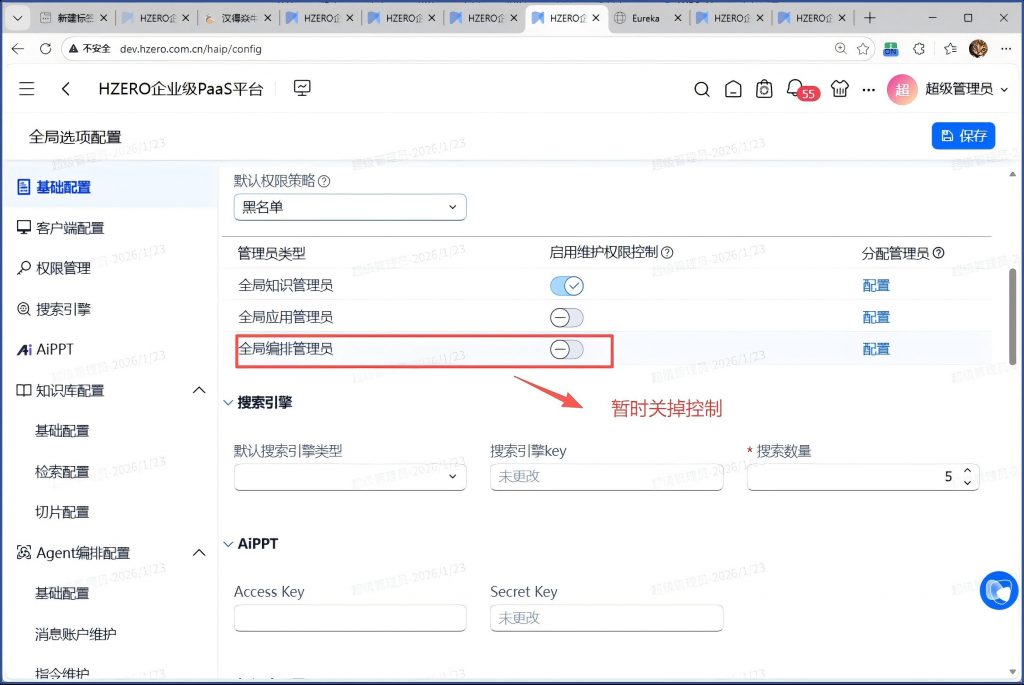This screenshot has height=685, width=1024.
Task: Enable the 全局编排管理员 permission toggle
Action: [x=566, y=349]
